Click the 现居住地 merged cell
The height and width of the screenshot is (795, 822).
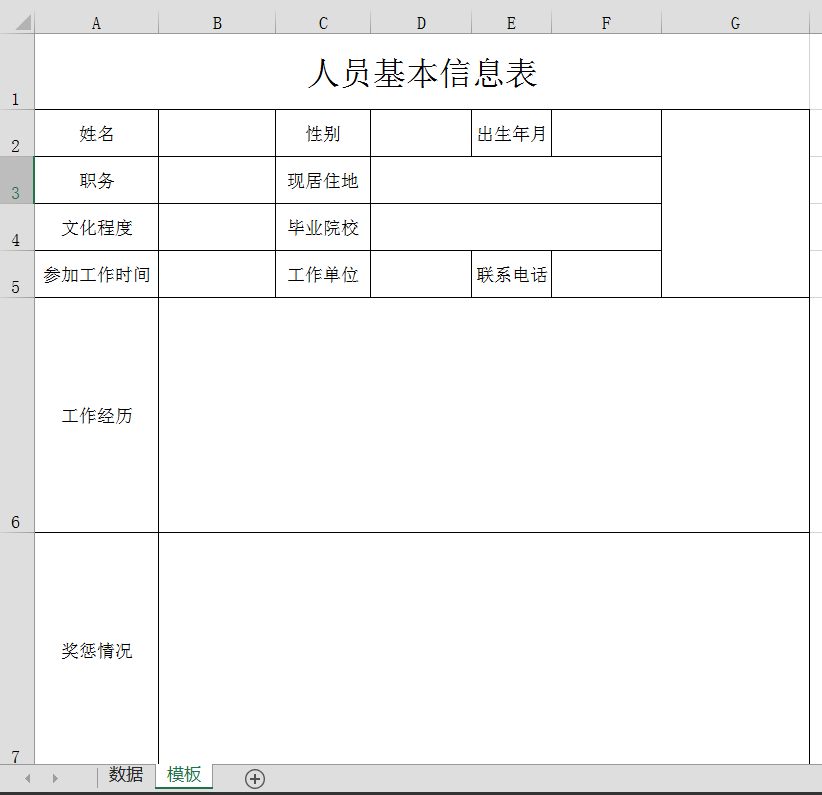(x=322, y=180)
